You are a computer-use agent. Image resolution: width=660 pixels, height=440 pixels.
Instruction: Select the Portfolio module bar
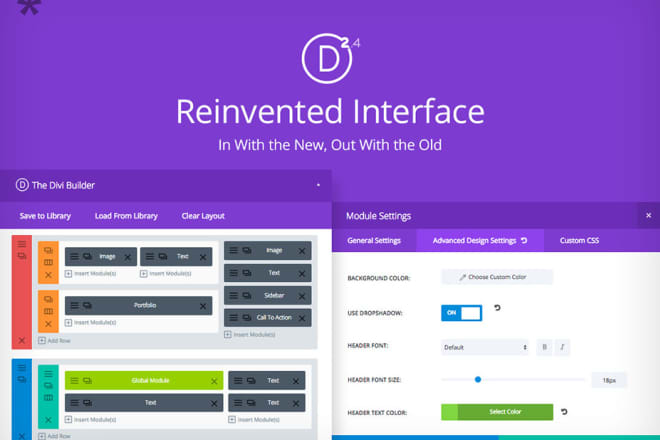click(138, 305)
